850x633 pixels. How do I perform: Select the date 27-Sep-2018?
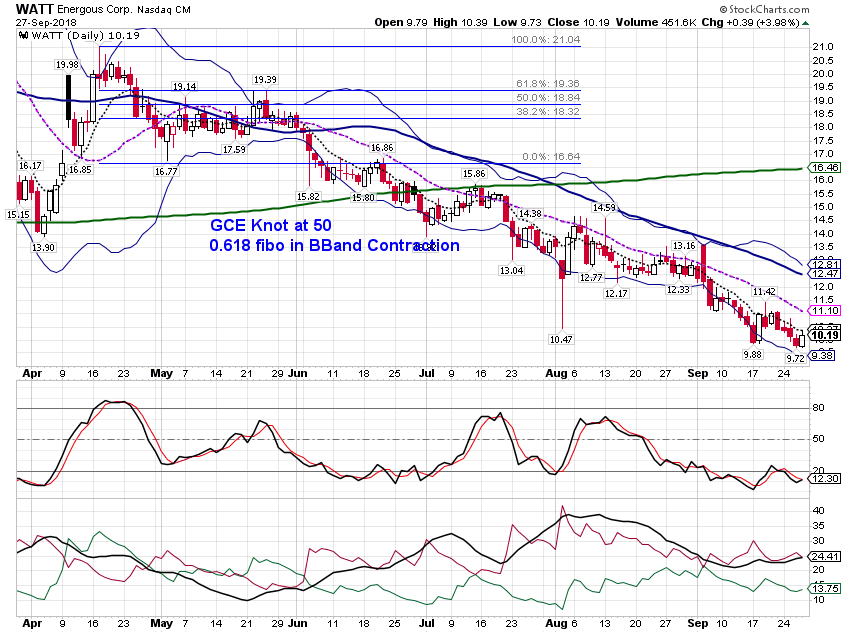point(46,23)
